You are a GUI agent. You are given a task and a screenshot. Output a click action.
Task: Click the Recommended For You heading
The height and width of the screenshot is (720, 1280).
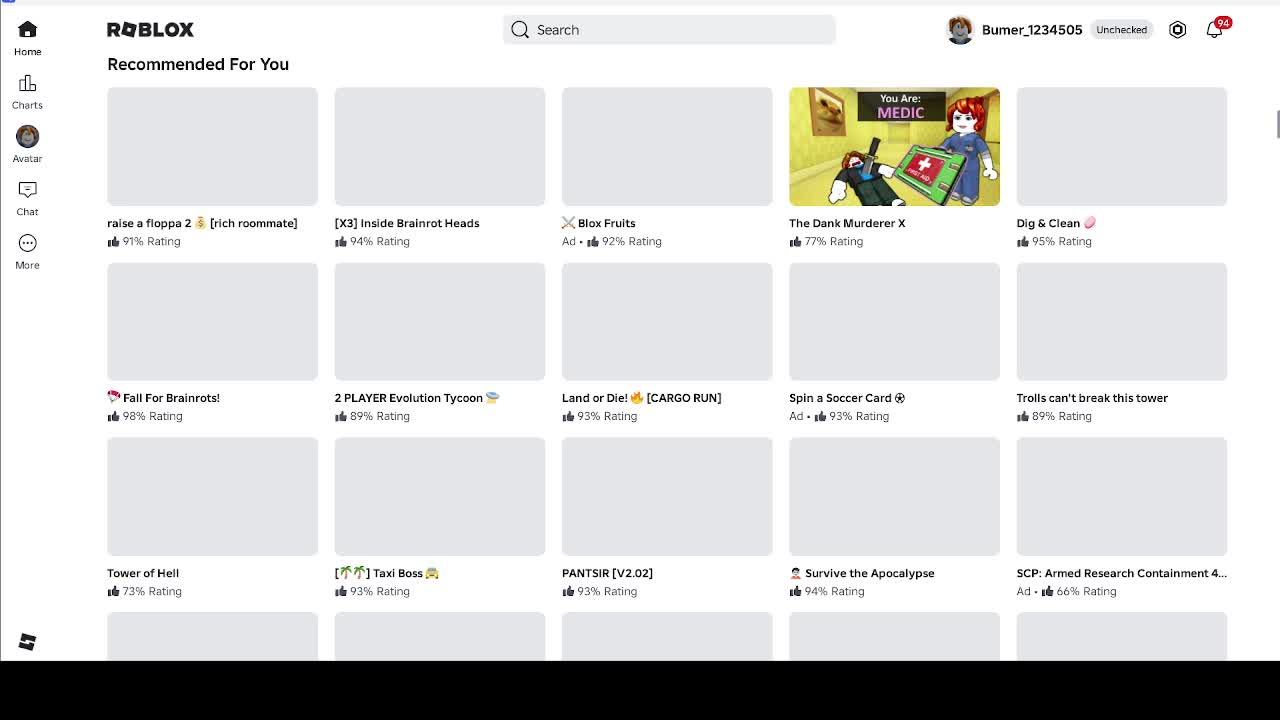click(x=198, y=64)
